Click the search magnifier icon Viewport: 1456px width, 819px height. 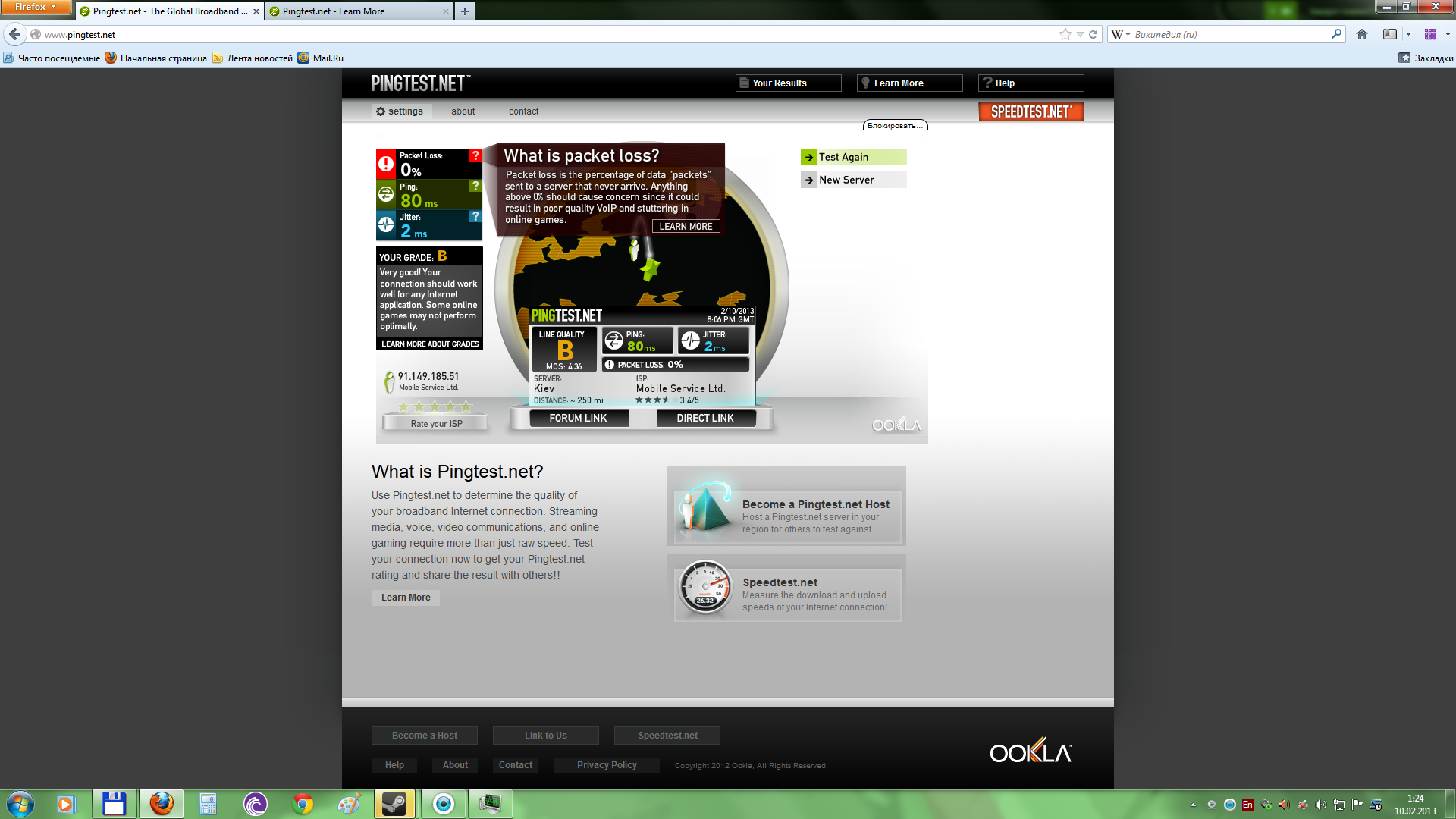[1336, 34]
